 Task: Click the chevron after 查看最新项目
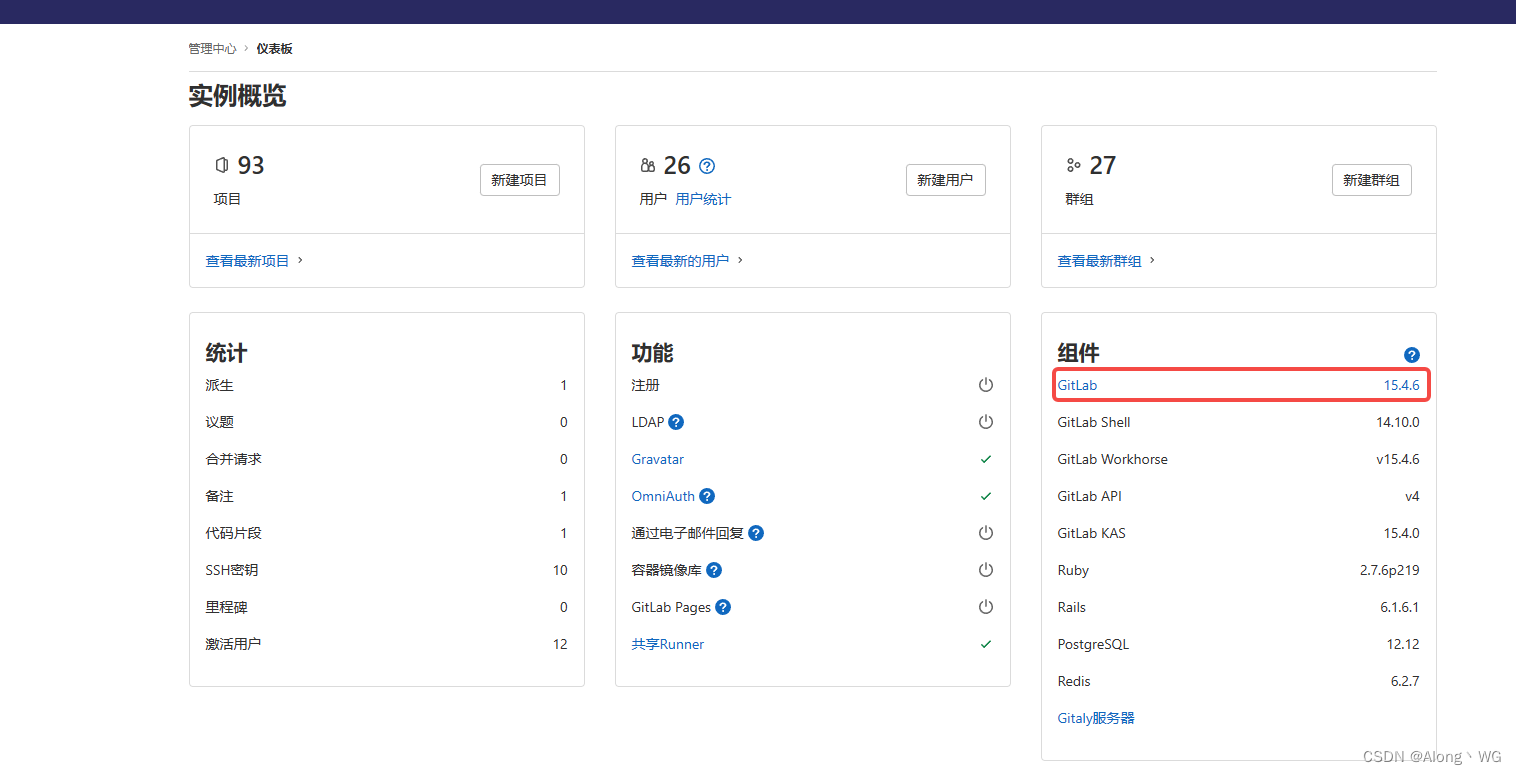(x=300, y=260)
